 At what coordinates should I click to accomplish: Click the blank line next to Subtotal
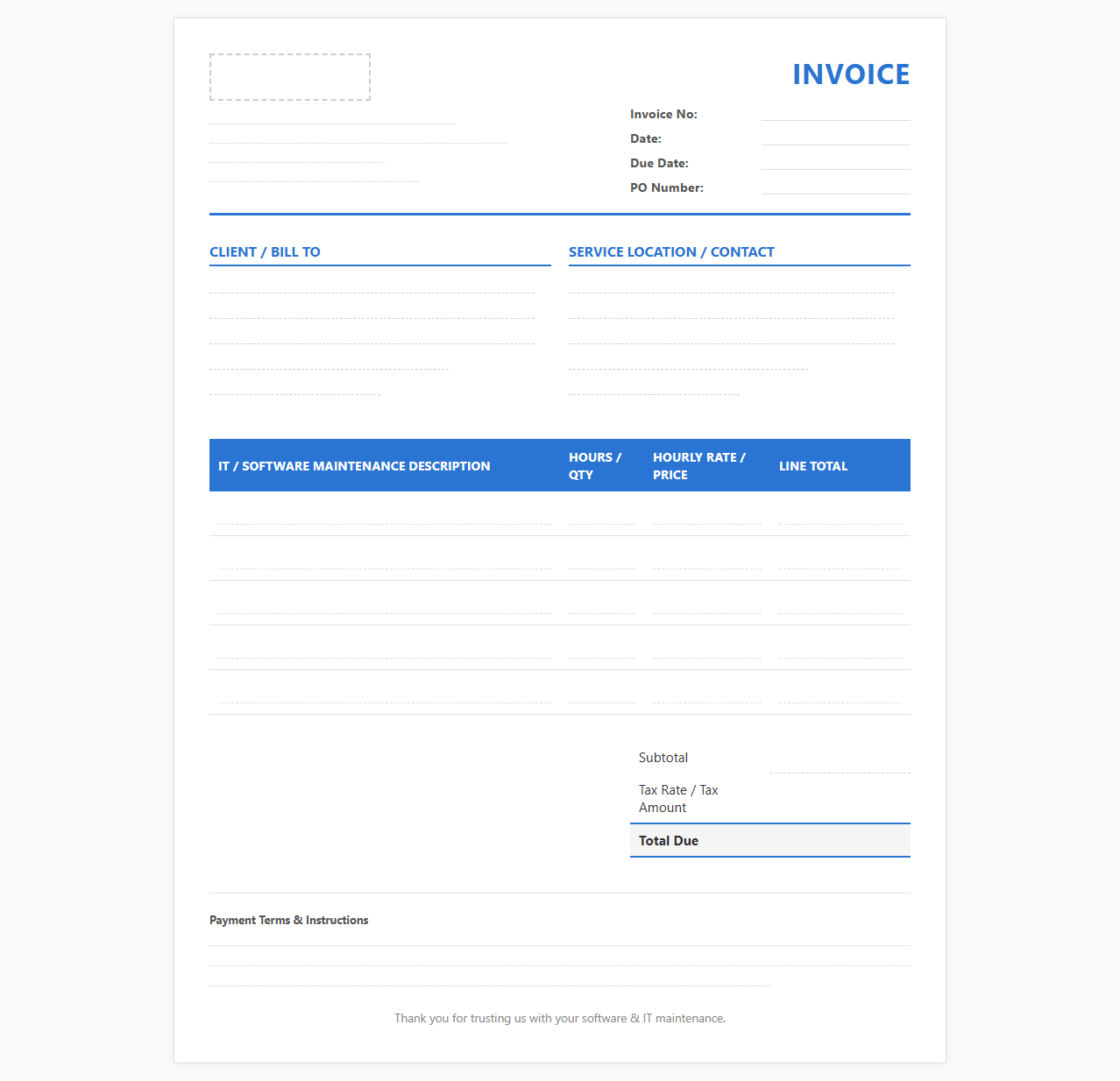[840, 759]
